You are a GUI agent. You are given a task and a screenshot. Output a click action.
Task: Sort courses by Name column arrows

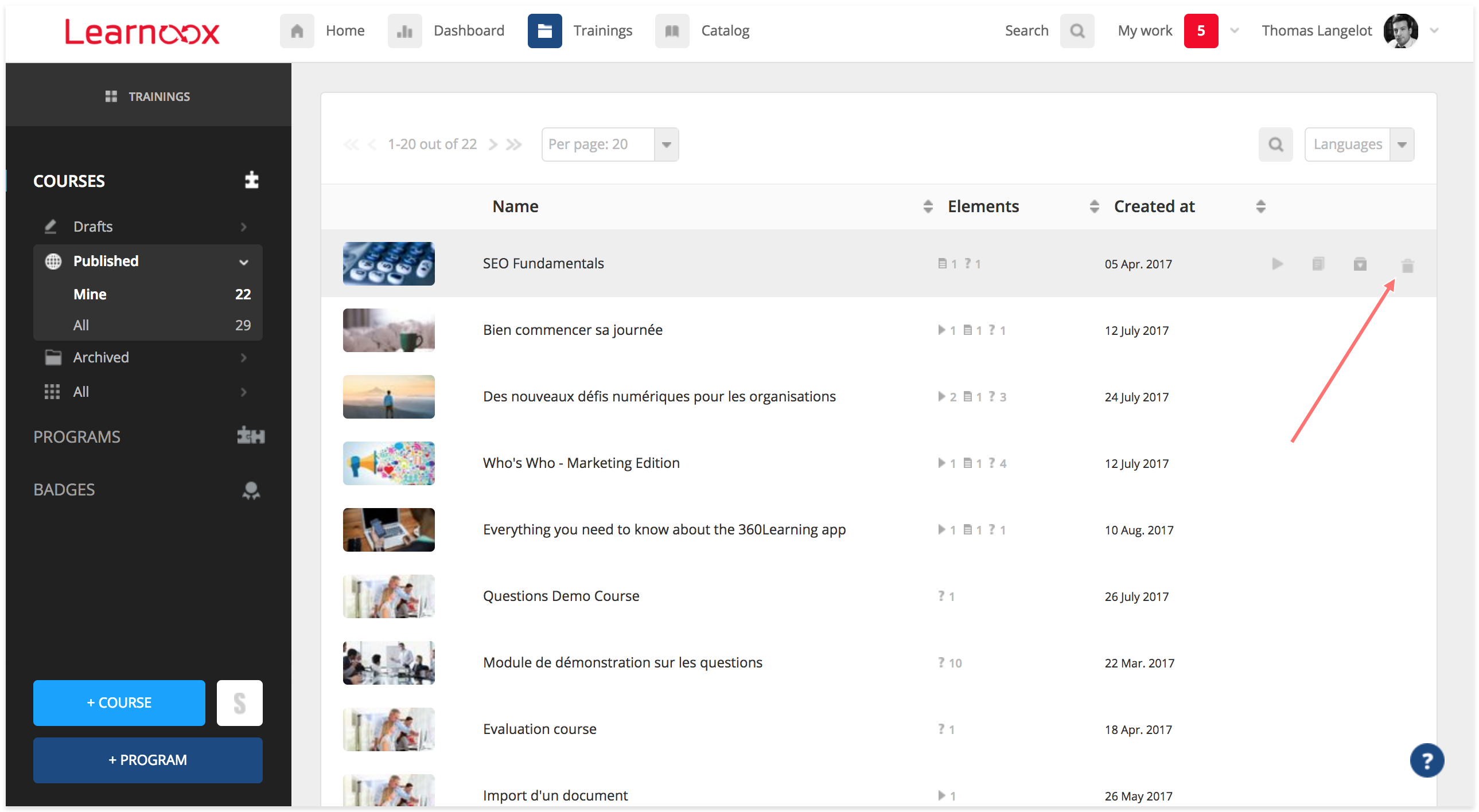928,206
